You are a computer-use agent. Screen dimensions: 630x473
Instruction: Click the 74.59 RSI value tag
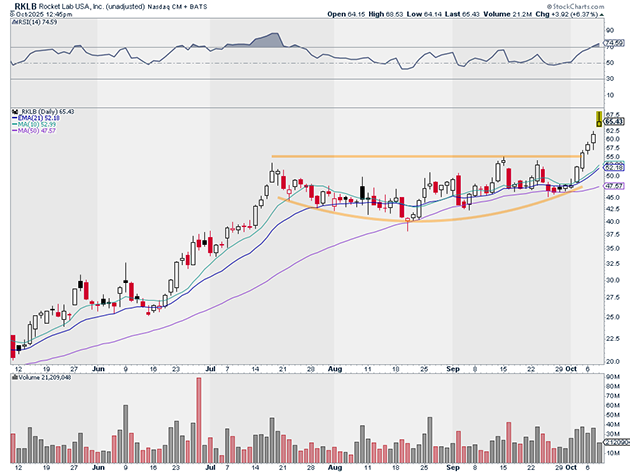click(615, 44)
